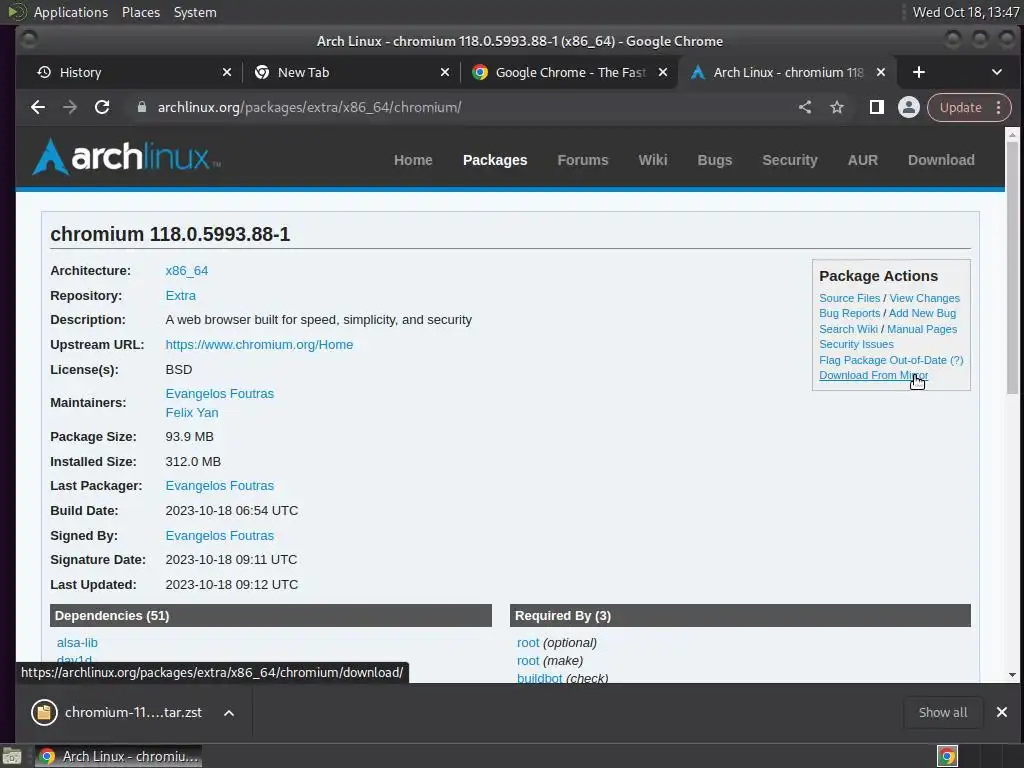This screenshot has width=1024, height=768.
Task: Open Chrome's three-dot menu
Action: [x=999, y=107]
